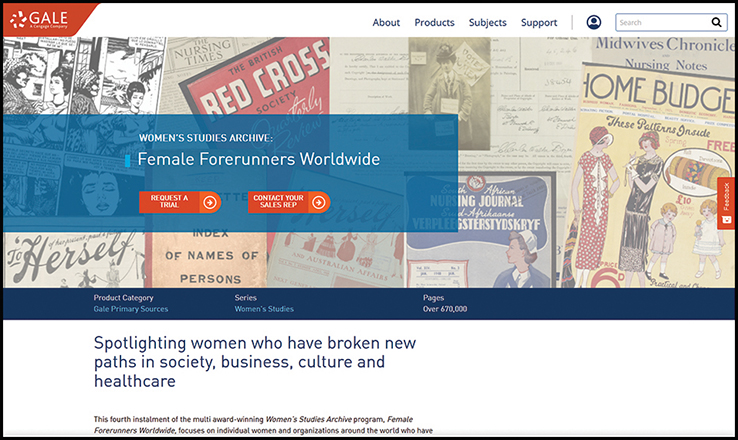Image resolution: width=738 pixels, height=440 pixels.
Task: Click the Request a Trial button
Action: point(180,202)
